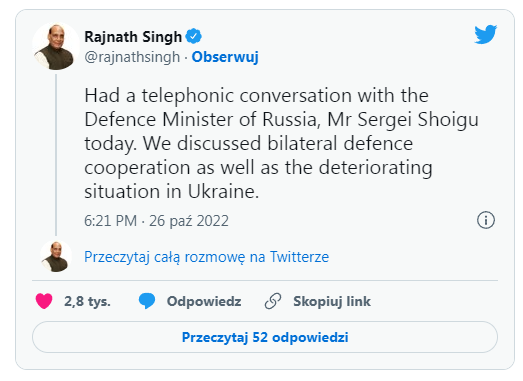Click the 26 paź 2022 date
Viewport: 523px width, 381px height.
click(x=189, y=221)
